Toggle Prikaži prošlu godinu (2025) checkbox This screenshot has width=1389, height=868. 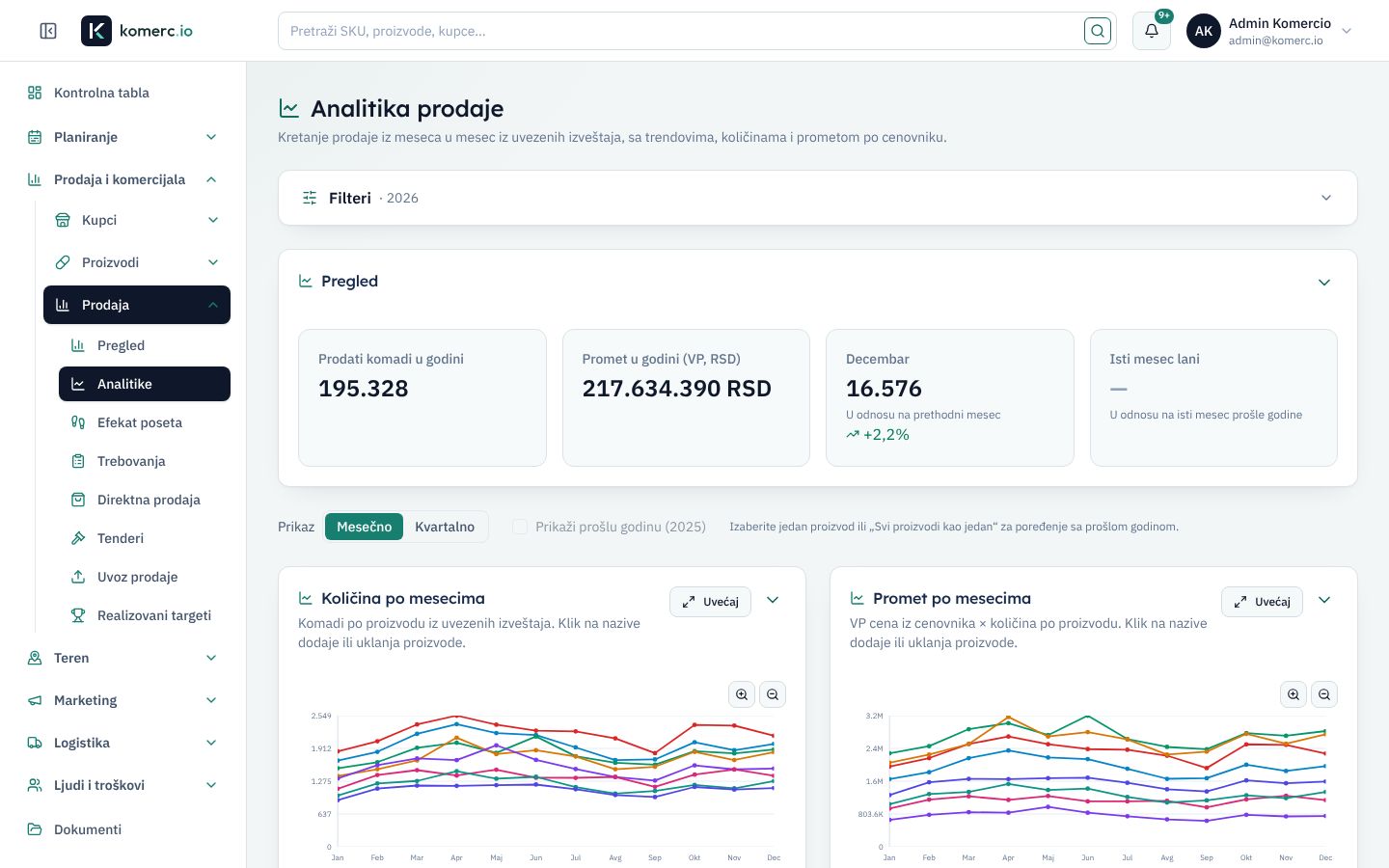(520, 527)
